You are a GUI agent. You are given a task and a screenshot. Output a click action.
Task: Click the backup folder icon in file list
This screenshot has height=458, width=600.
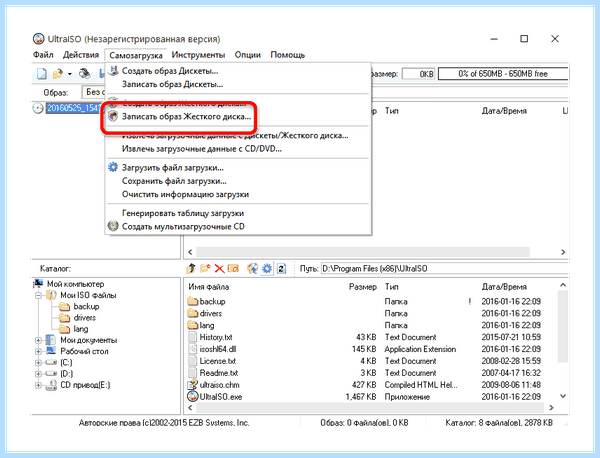click(192, 302)
